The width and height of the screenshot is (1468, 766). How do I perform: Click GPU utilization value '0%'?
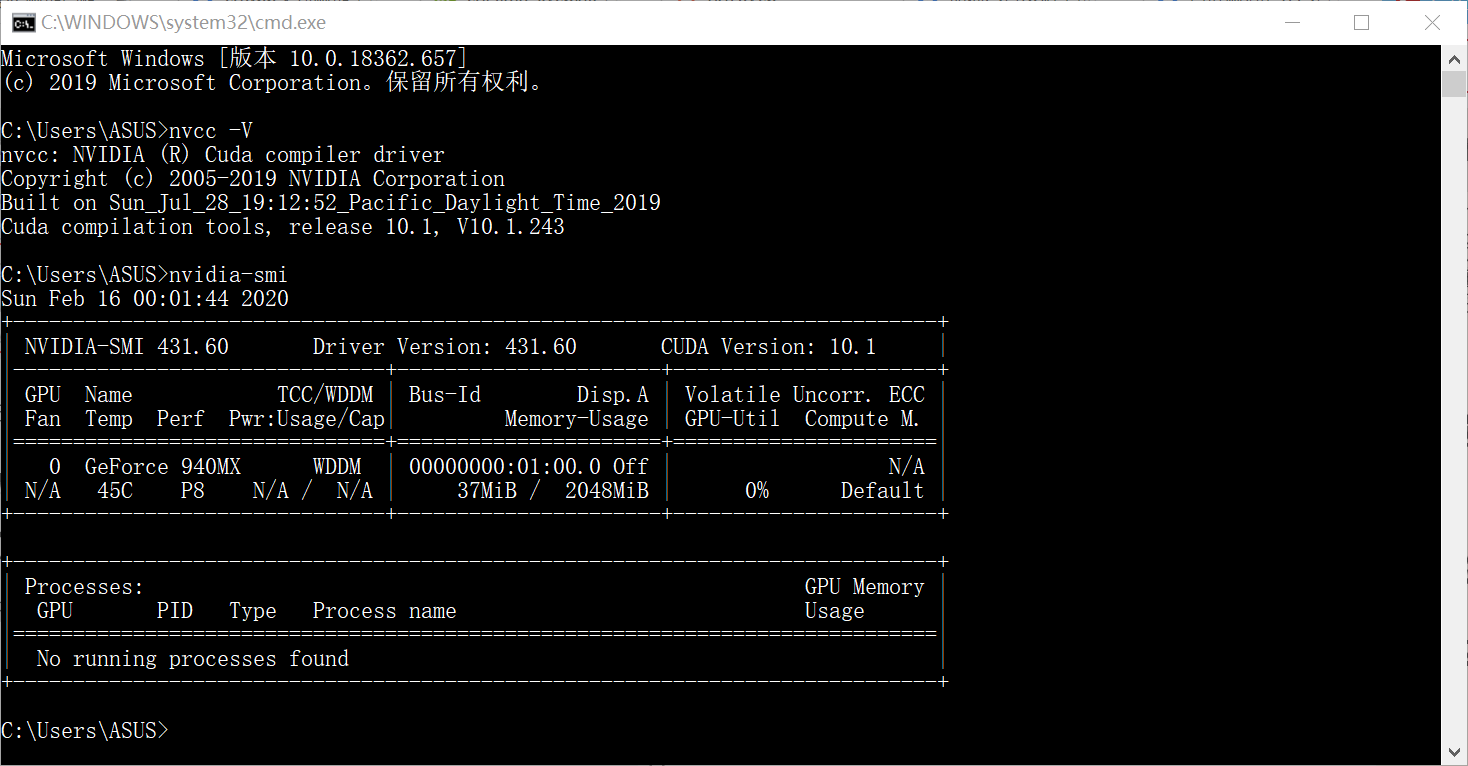pyautogui.click(x=757, y=491)
